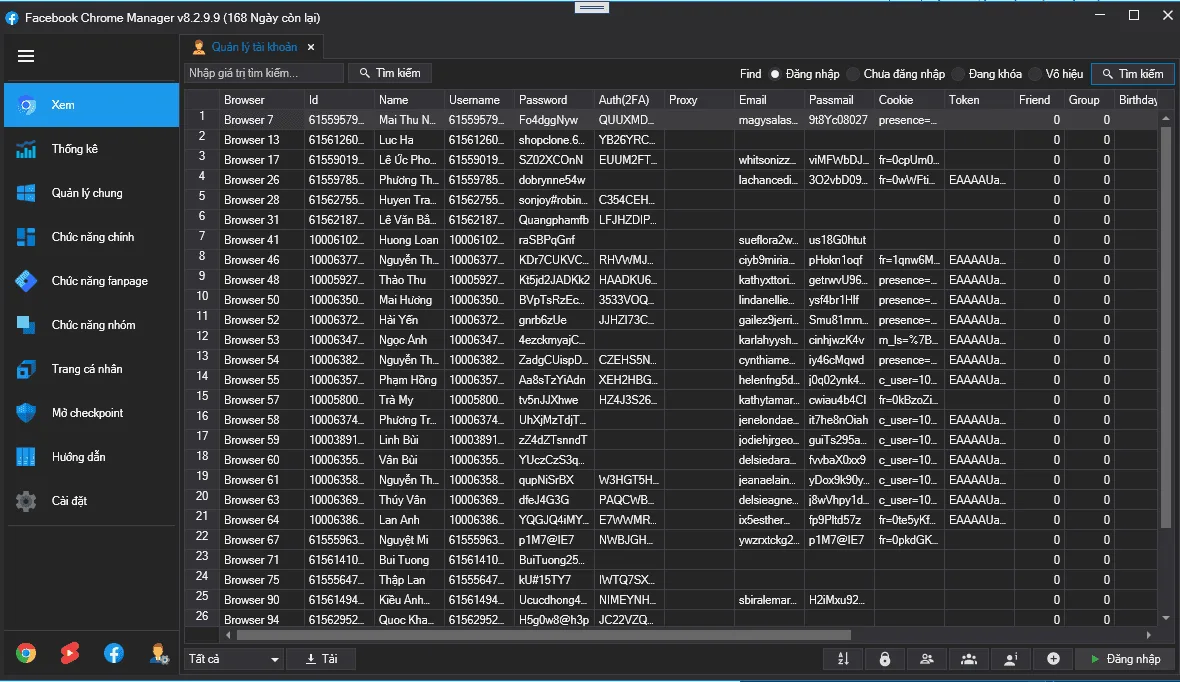Click the name Thảo Thu
This screenshot has height=682, width=1180.
(x=403, y=280)
